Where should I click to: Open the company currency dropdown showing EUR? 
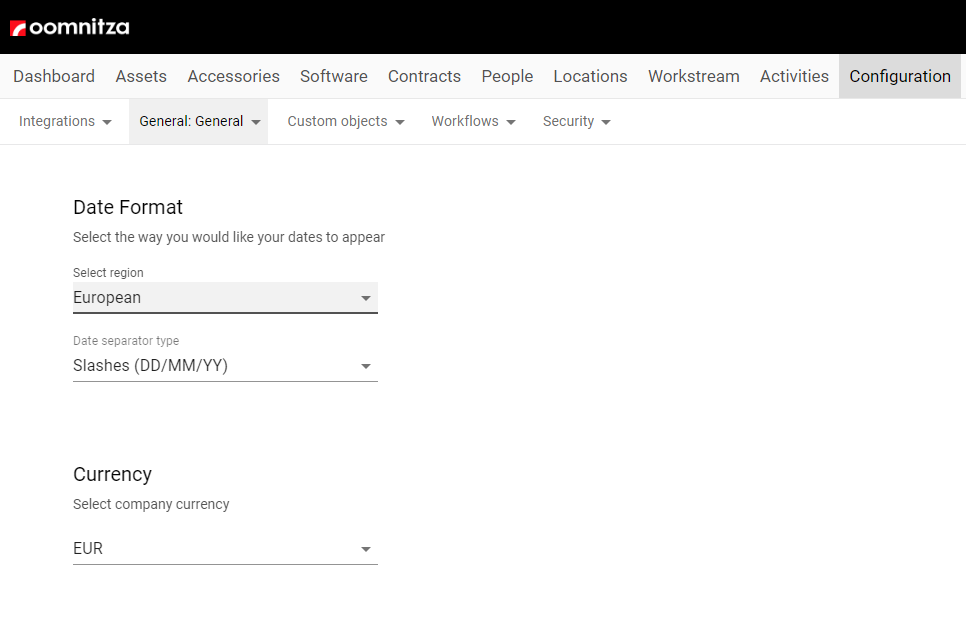[x=225, y=549]
